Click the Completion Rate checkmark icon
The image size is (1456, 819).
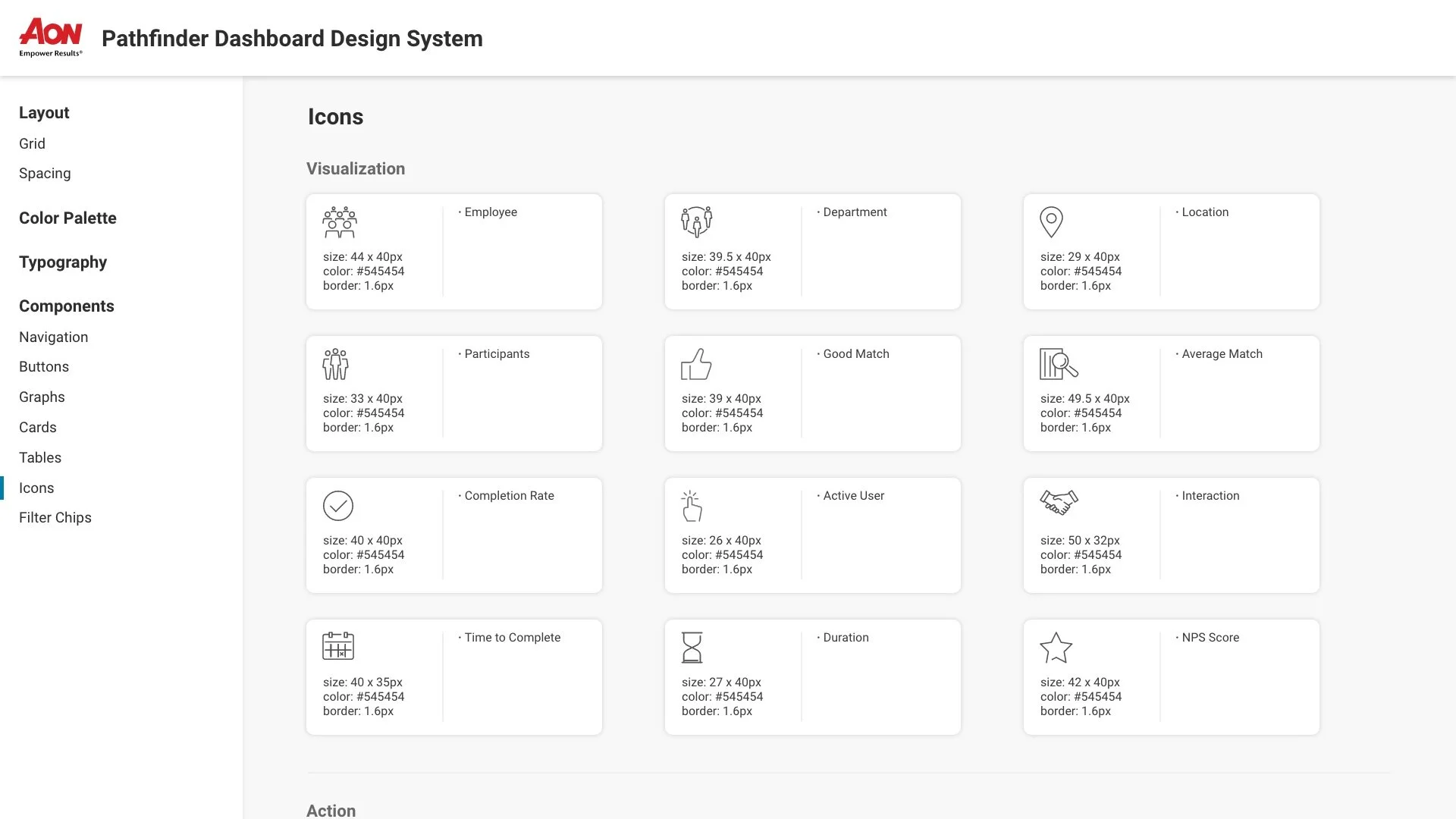[x=338, y=506]
